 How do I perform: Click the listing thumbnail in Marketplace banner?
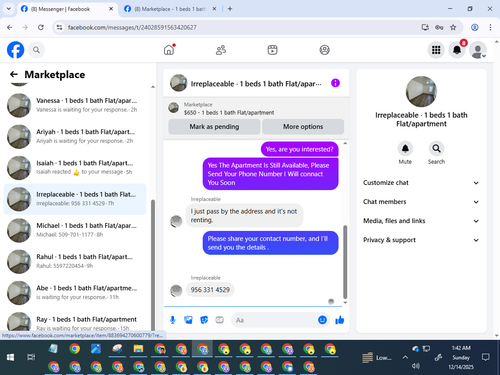click(x=173, y=108)
